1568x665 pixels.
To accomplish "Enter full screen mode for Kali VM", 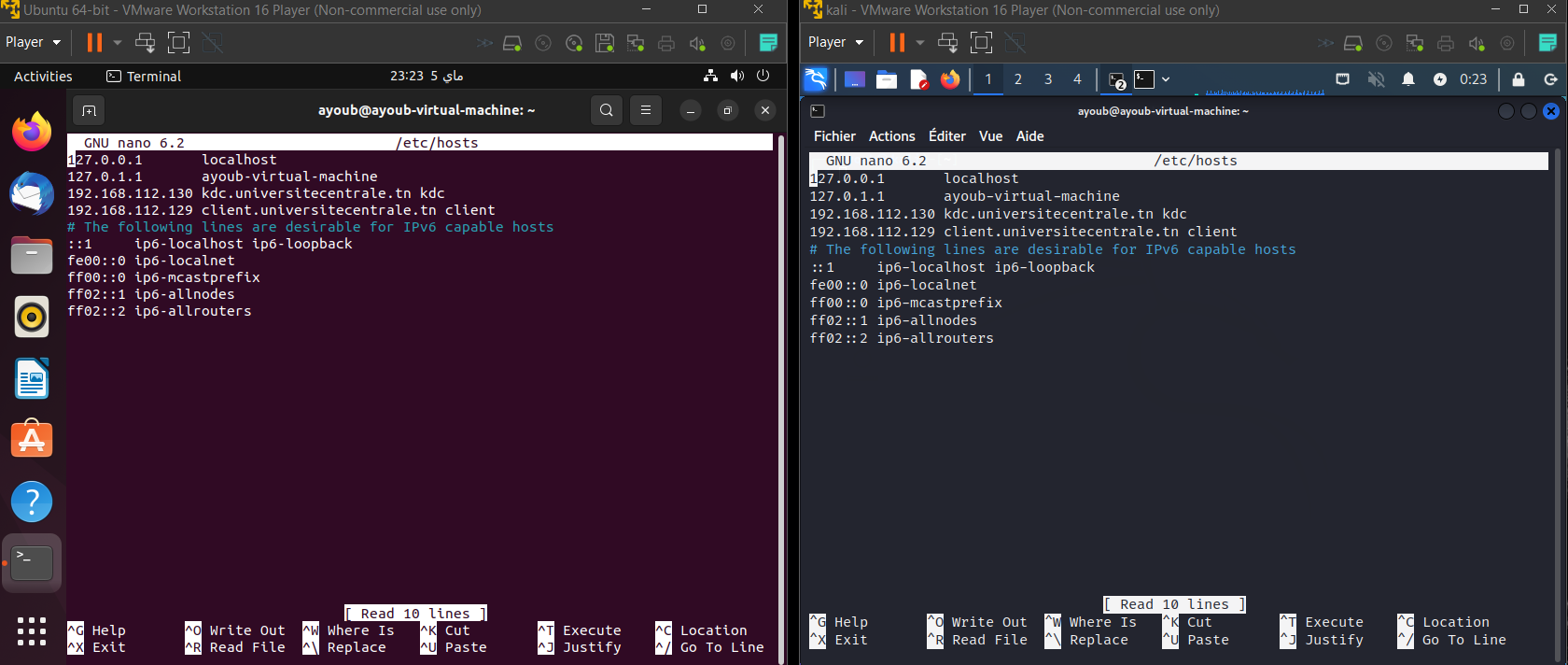I will click(981, 42).
